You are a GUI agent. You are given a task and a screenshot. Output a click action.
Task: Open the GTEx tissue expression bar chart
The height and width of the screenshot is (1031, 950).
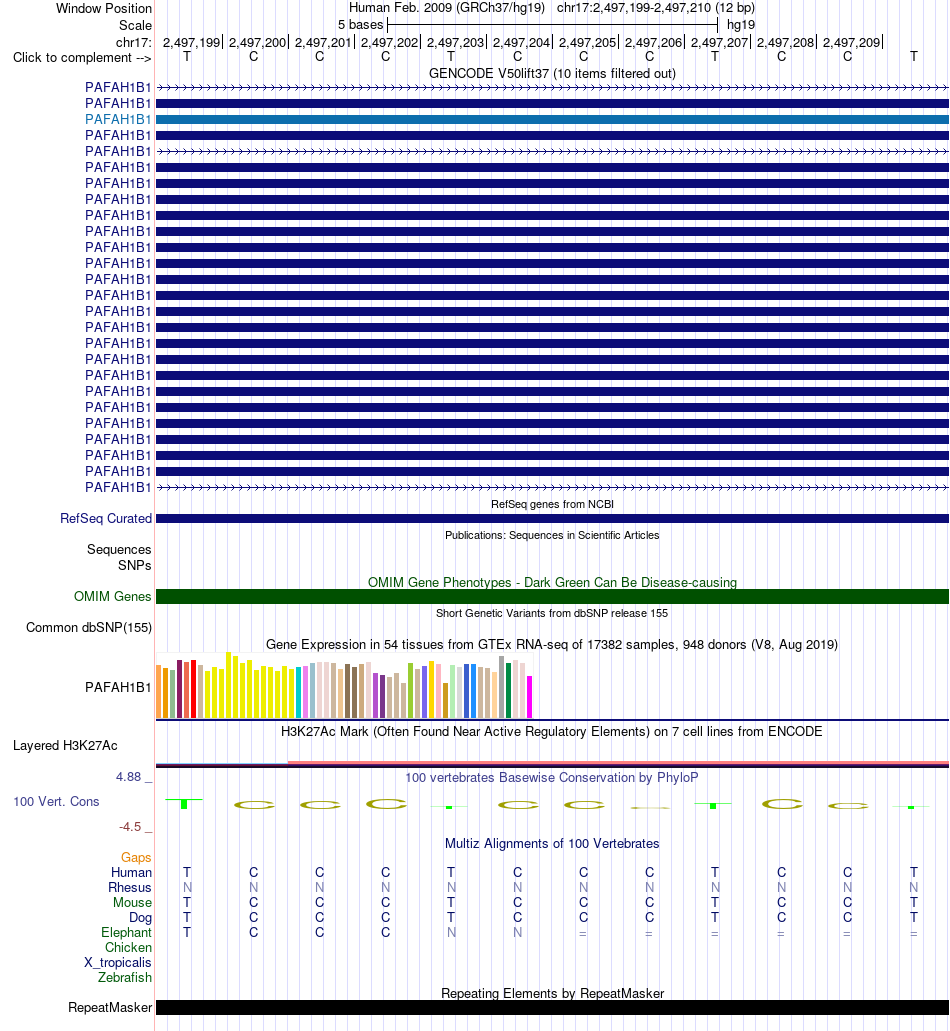344,685
